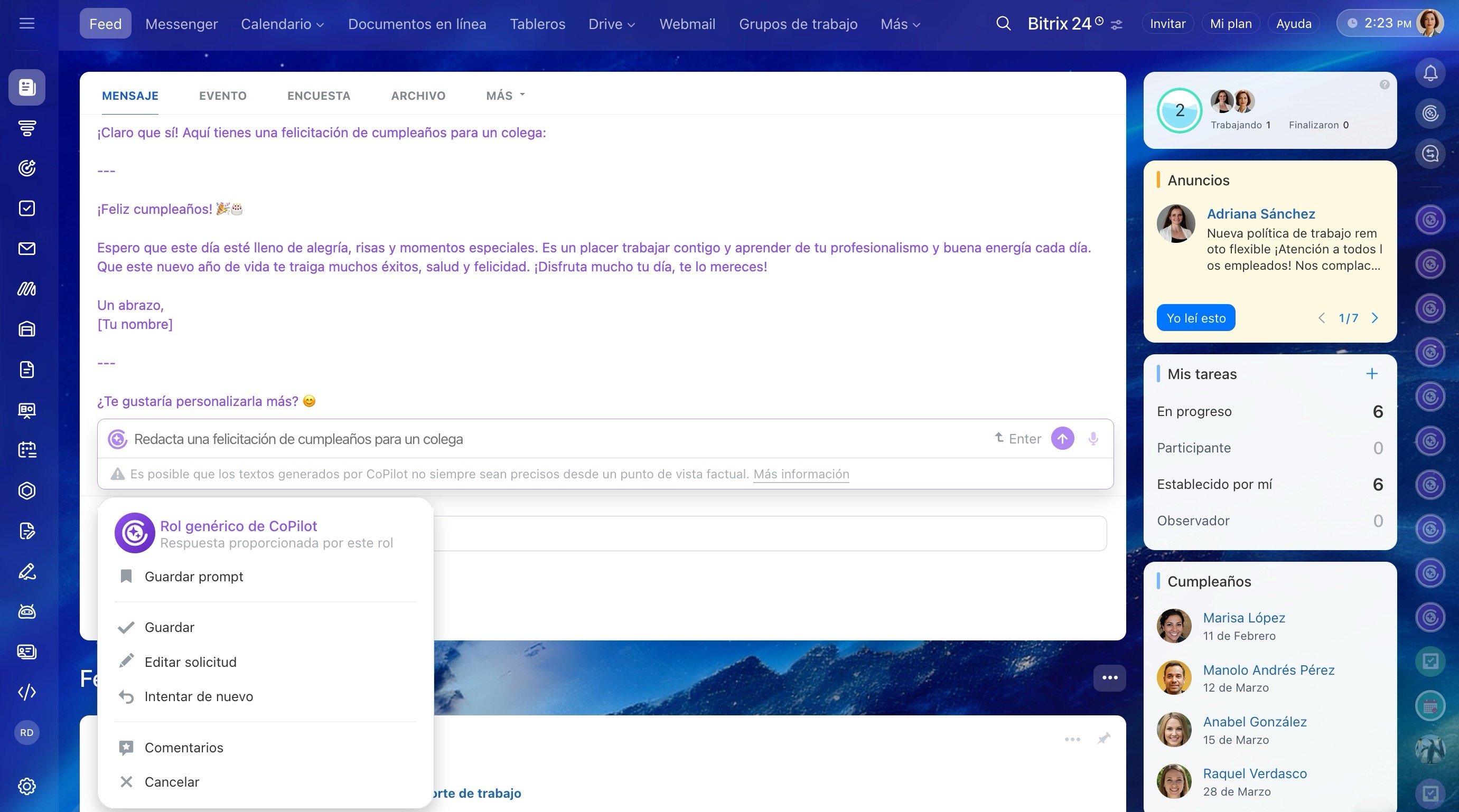Click the settings gear in left sidebar
The image size is (1459, 812).
click(x=26, y=786)
